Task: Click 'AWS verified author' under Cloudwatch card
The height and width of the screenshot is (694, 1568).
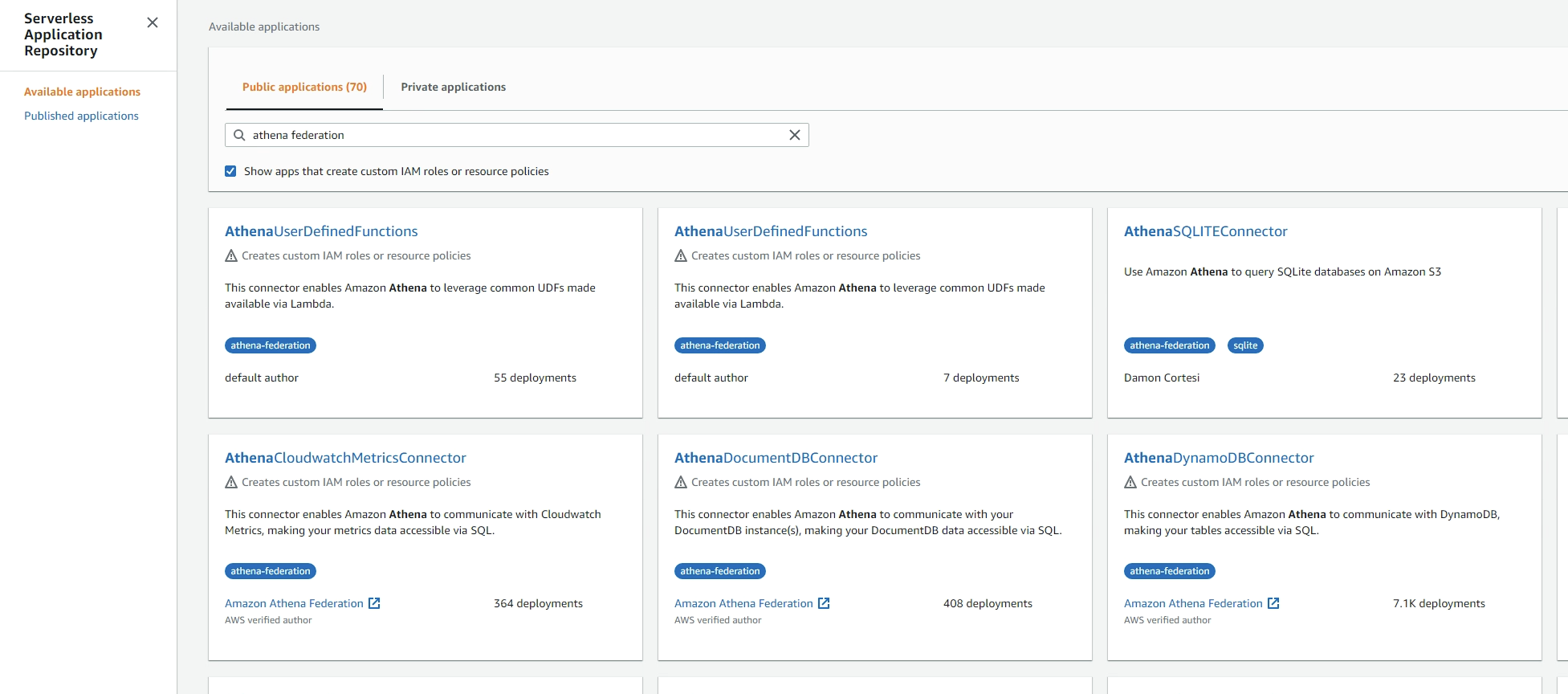Action: click(x=268, y=620)
